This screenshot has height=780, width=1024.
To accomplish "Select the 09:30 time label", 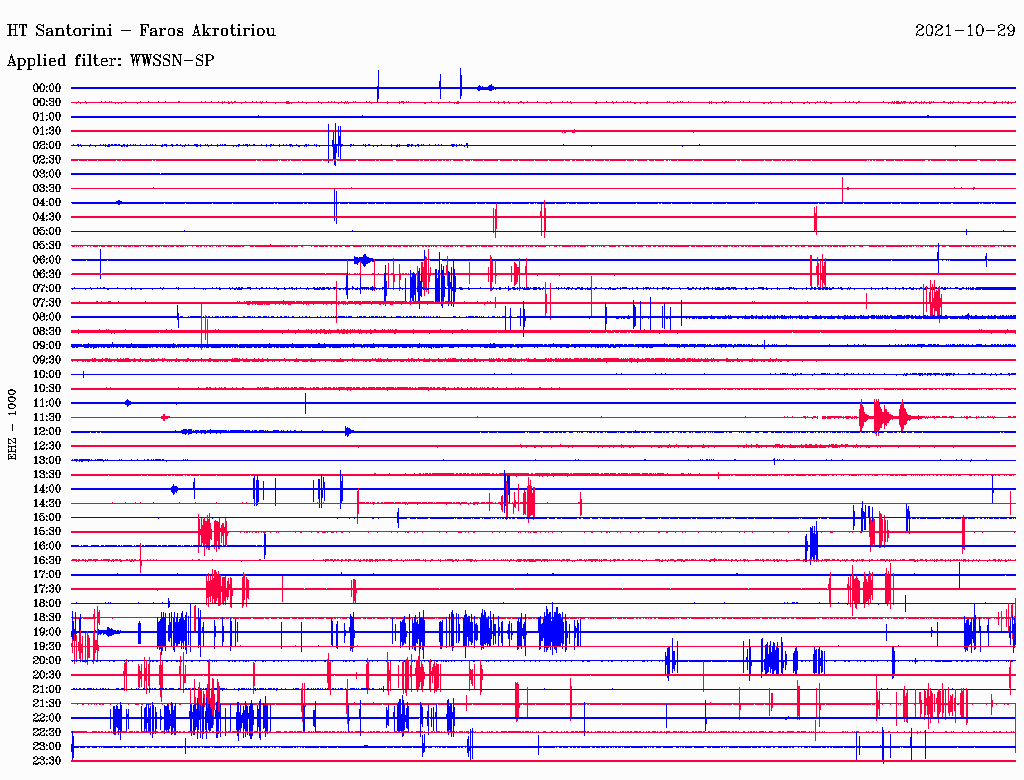I will [47, 360].
